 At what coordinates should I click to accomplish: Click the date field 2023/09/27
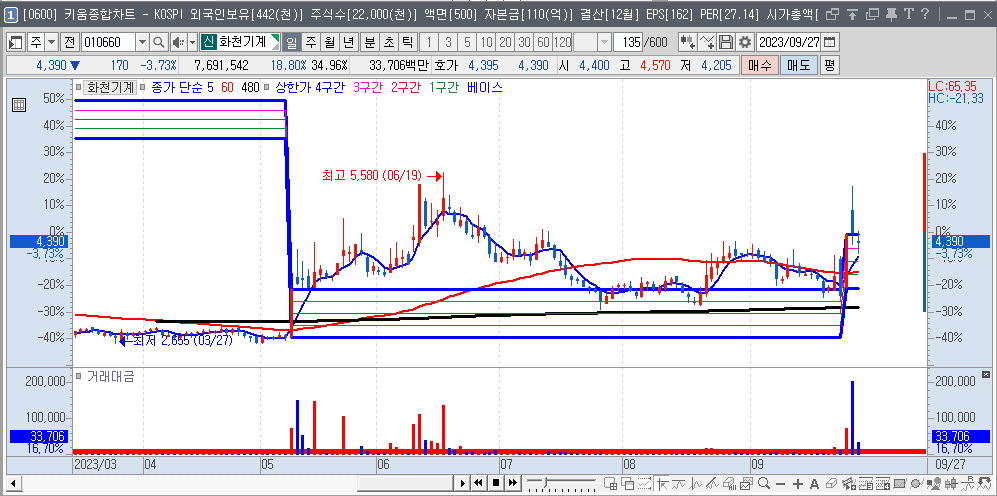(788, 43)
